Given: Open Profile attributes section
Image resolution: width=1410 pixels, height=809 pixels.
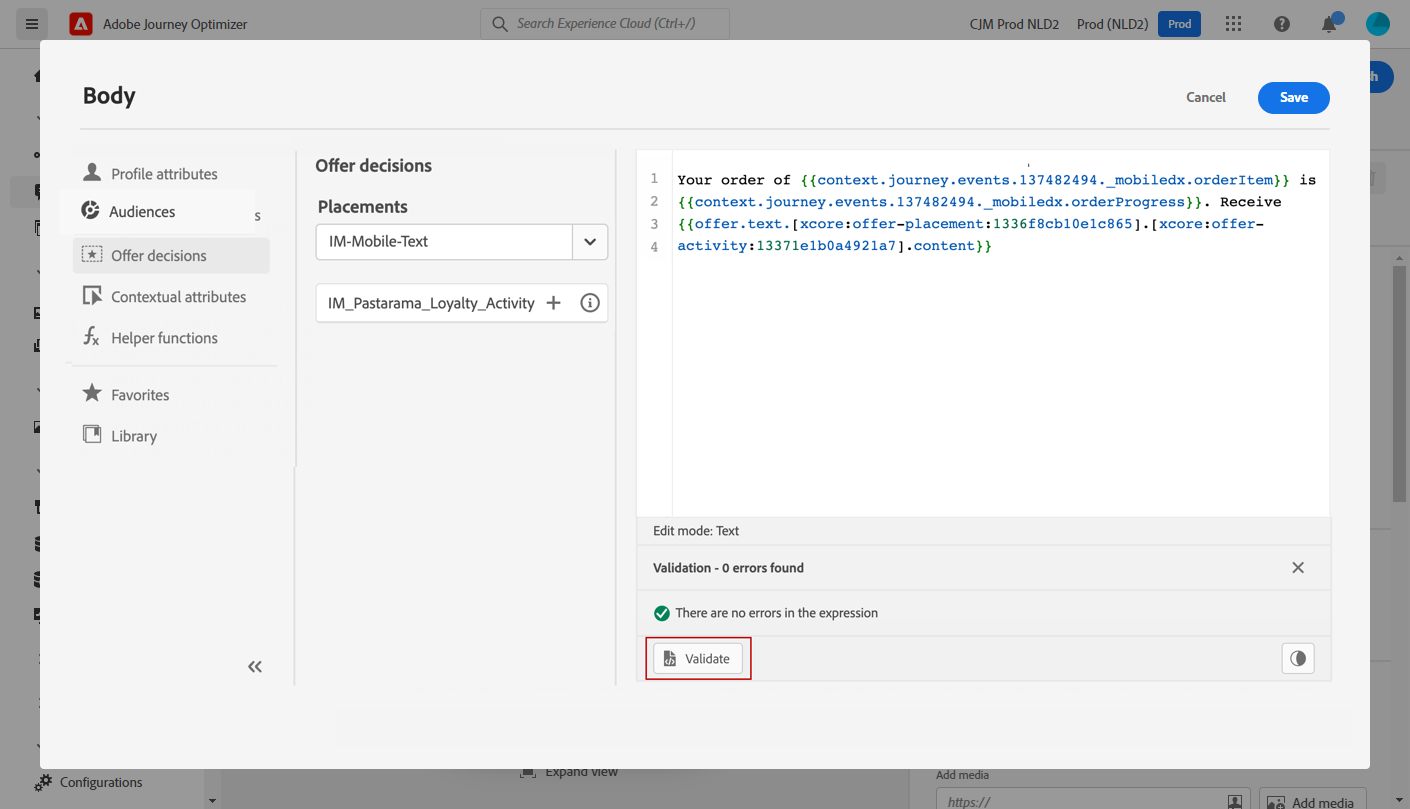Looking at the screenshot, I should [x=163, y=174].
